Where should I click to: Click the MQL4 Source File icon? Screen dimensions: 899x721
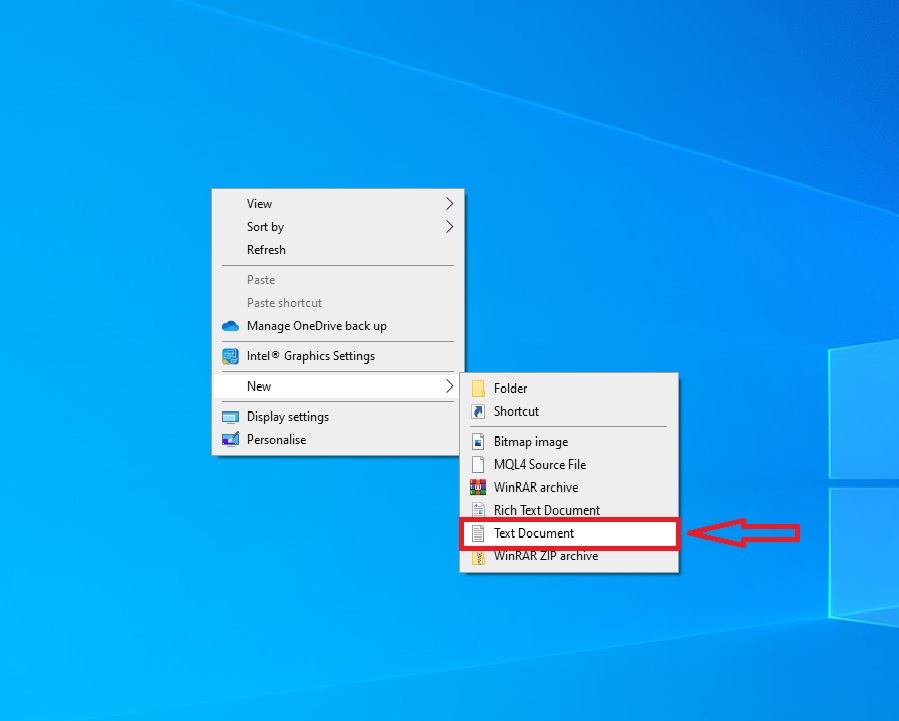(478, 464)
